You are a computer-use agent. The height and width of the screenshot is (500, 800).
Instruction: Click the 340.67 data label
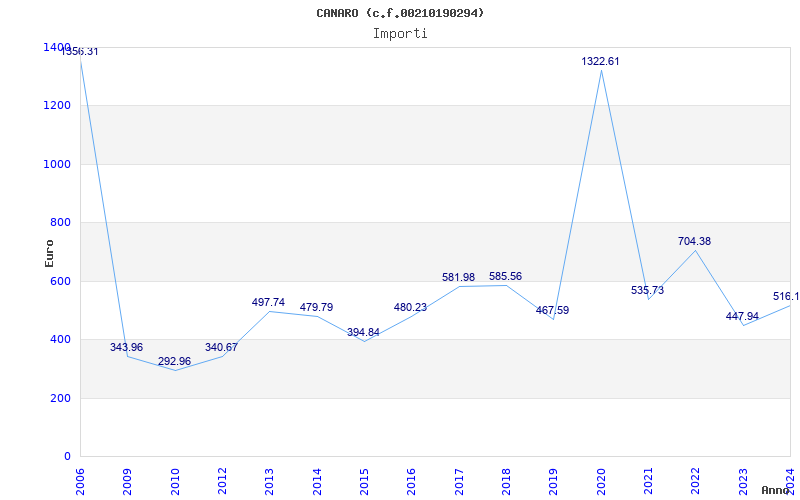pos(221,347)
